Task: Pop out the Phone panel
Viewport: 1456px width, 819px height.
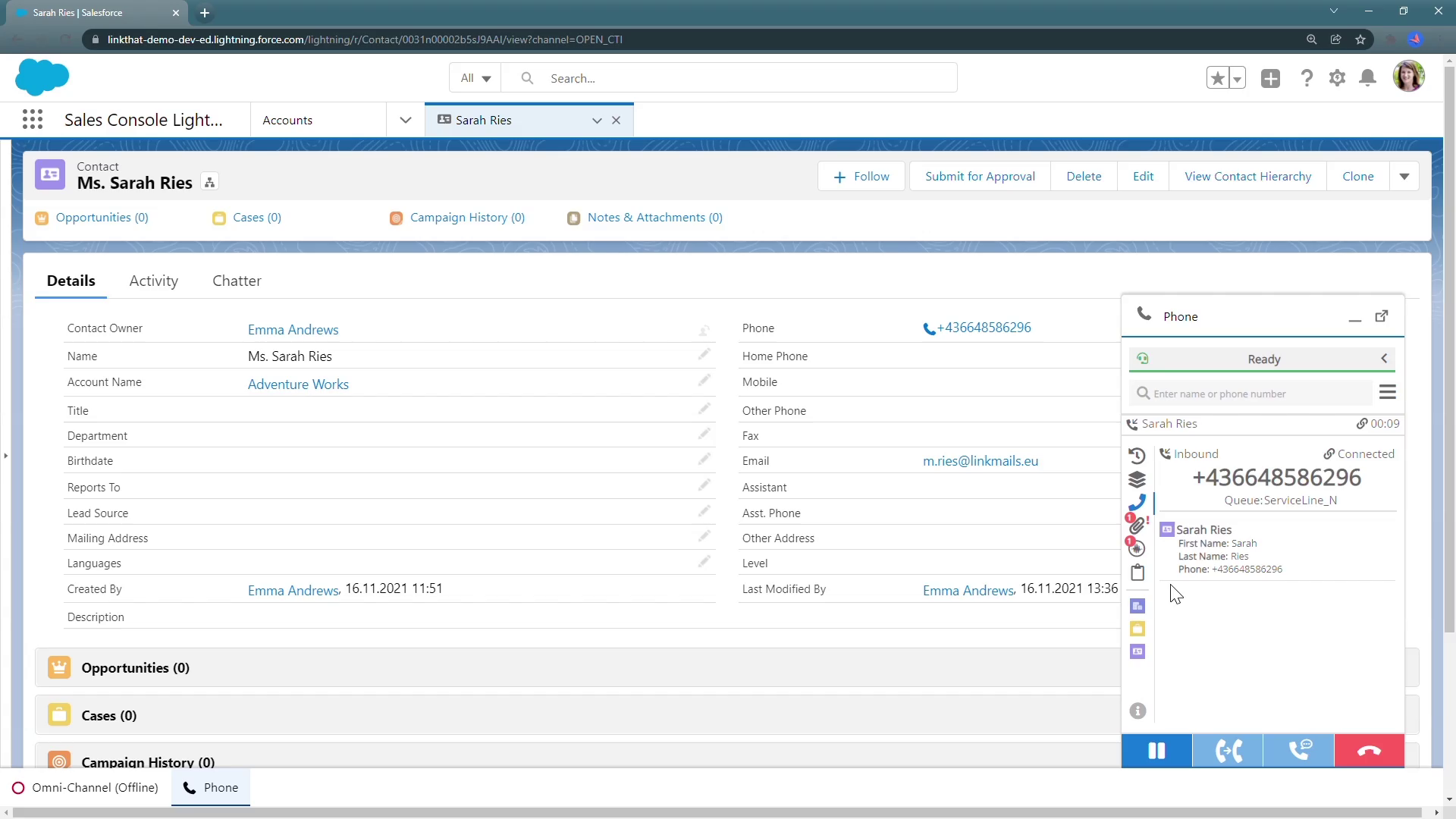Action: [1382, 316]
